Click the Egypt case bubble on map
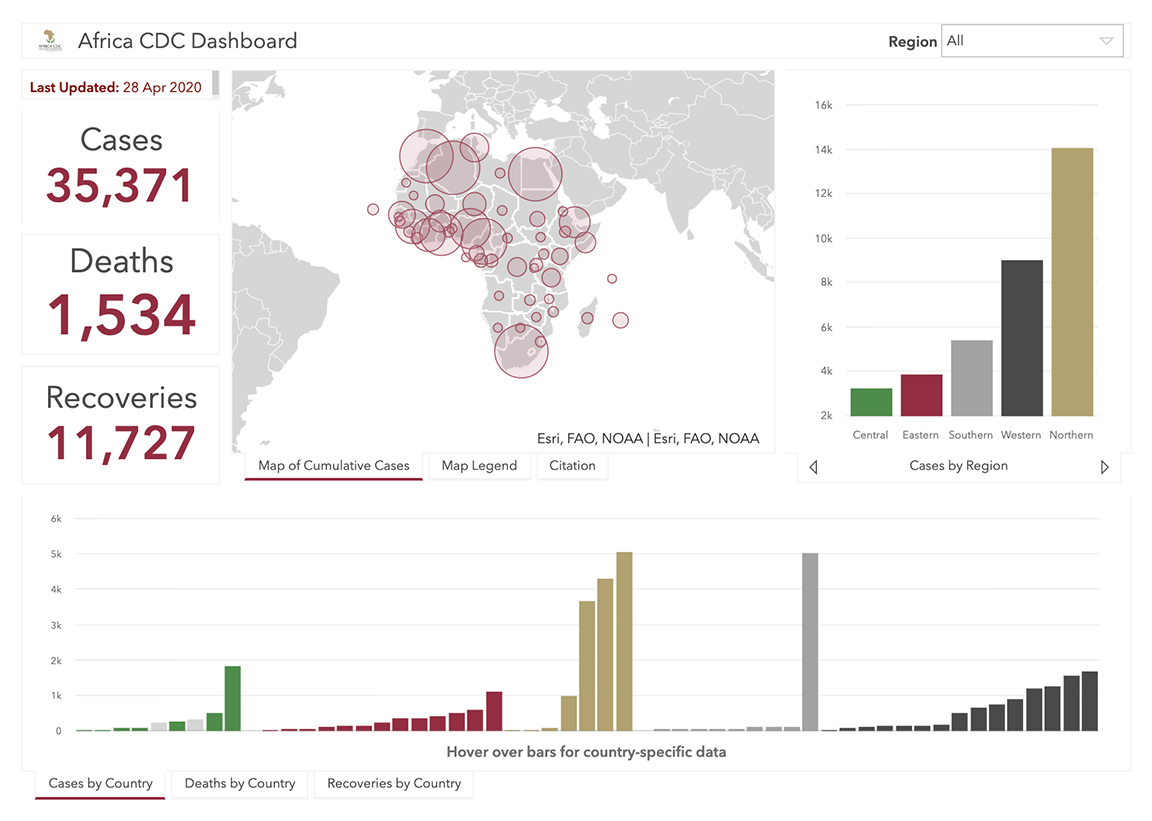 click(535, 175)
